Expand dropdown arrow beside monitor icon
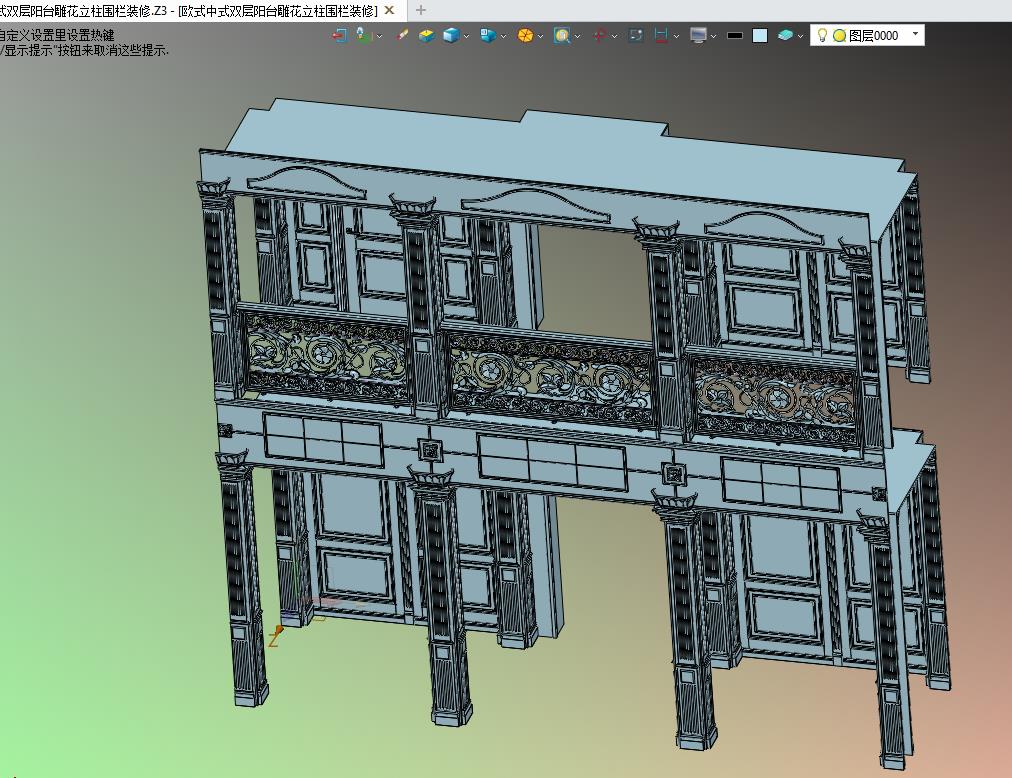The height and width of the screenshot is (778, 1012). [713, 36]
